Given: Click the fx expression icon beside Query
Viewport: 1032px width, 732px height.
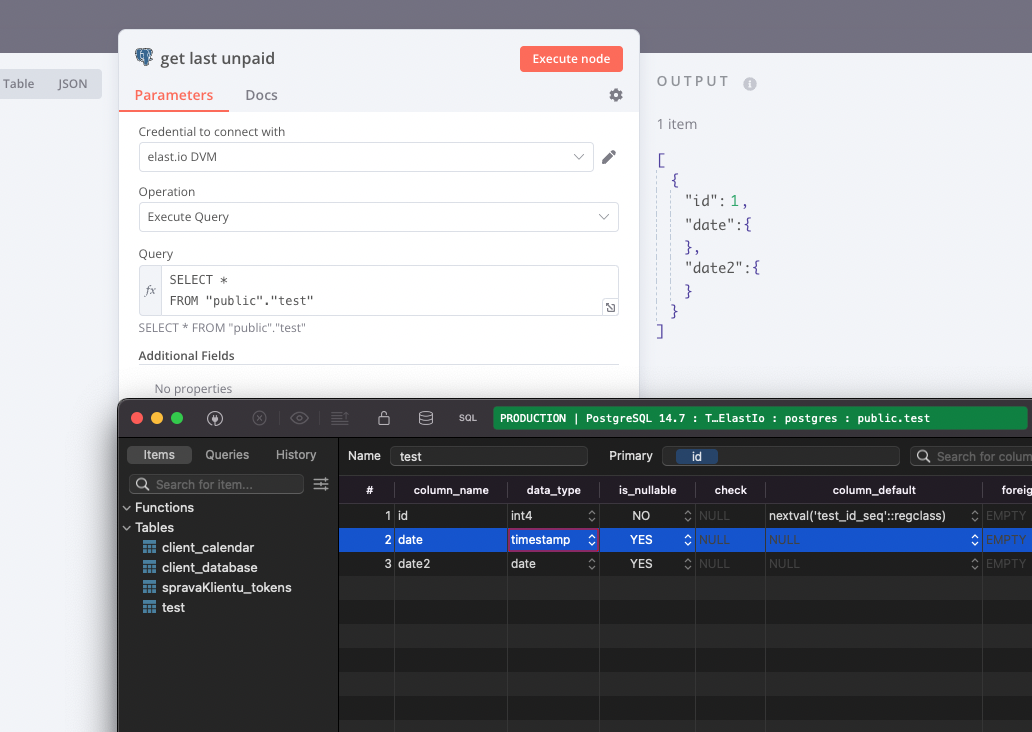Looking at the screenshot, I should [149, 290].
